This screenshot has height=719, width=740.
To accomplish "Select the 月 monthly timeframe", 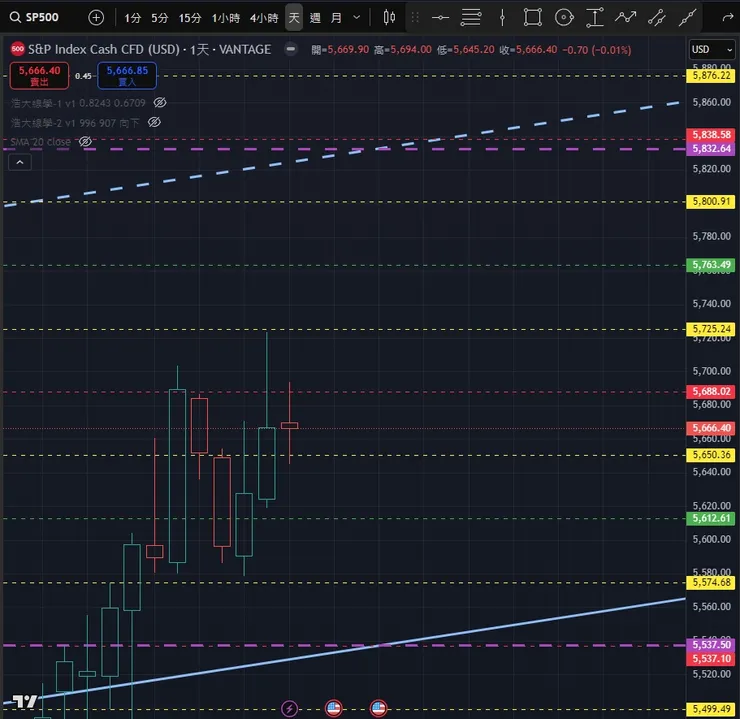I will [x=336, y=18].
